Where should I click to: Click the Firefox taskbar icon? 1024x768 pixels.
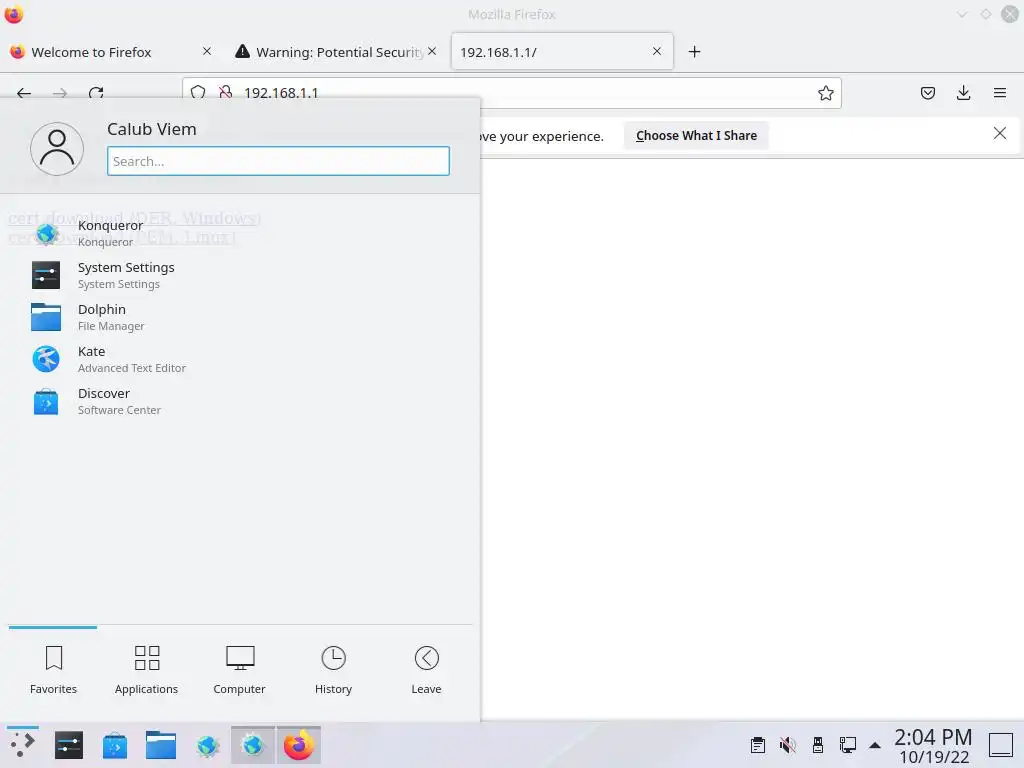pyautogui.click(x=298, y=745)
